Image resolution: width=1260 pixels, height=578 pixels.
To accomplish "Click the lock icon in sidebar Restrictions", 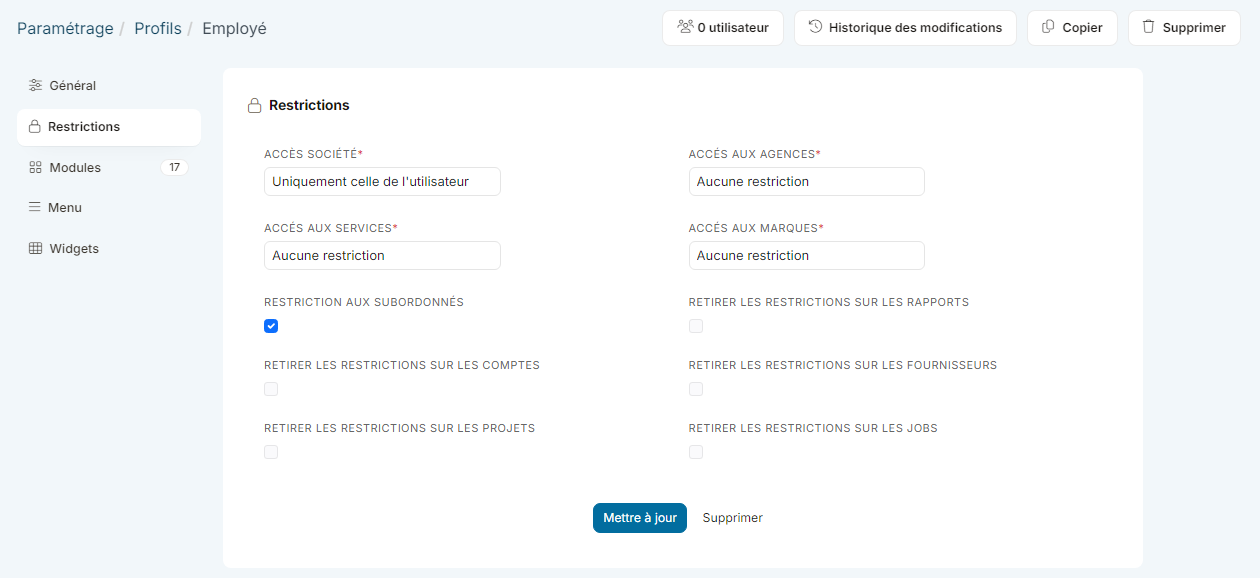I will coord(35,127).
